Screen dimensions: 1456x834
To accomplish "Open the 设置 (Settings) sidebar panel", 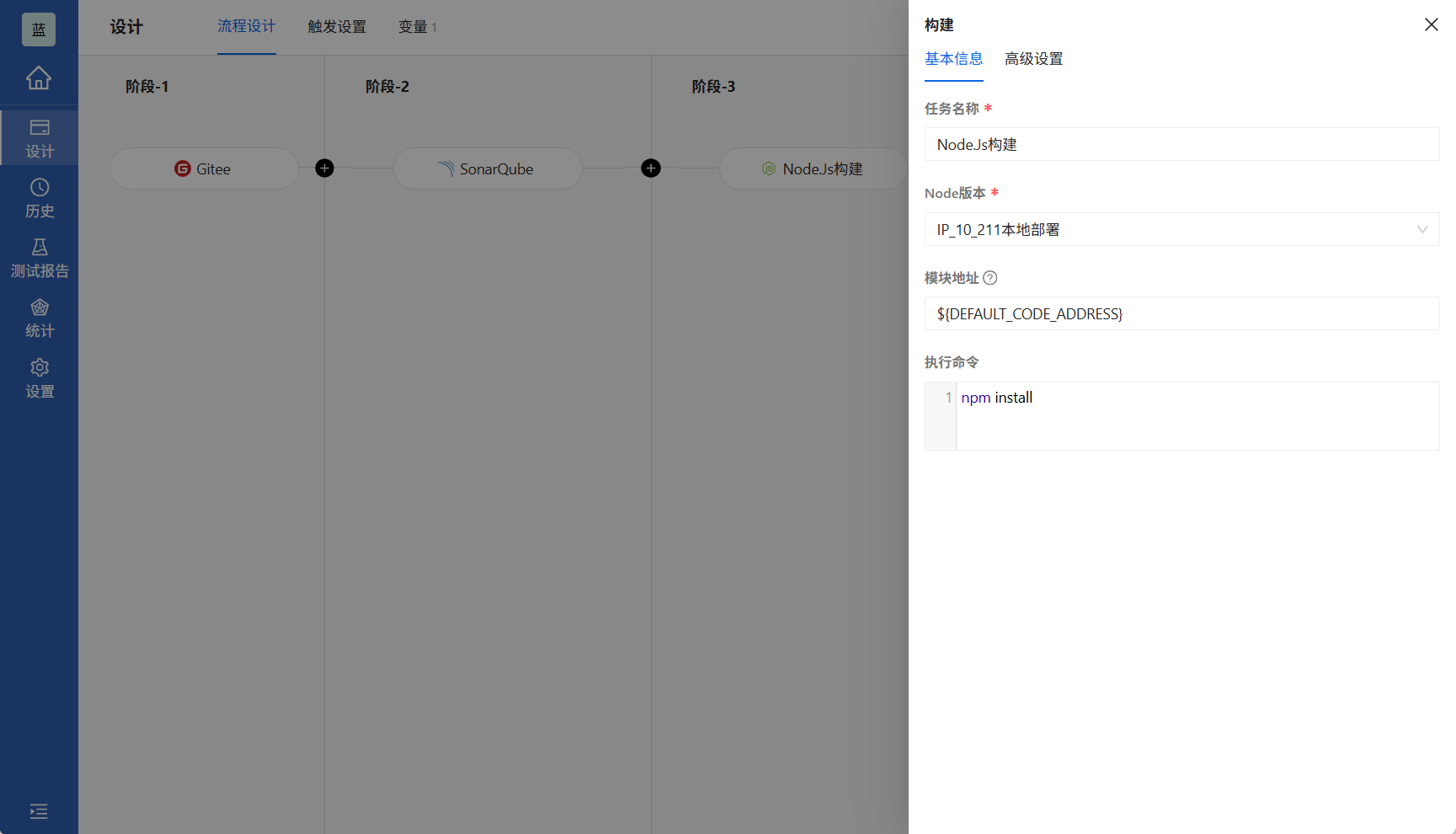I will (39, 377).
